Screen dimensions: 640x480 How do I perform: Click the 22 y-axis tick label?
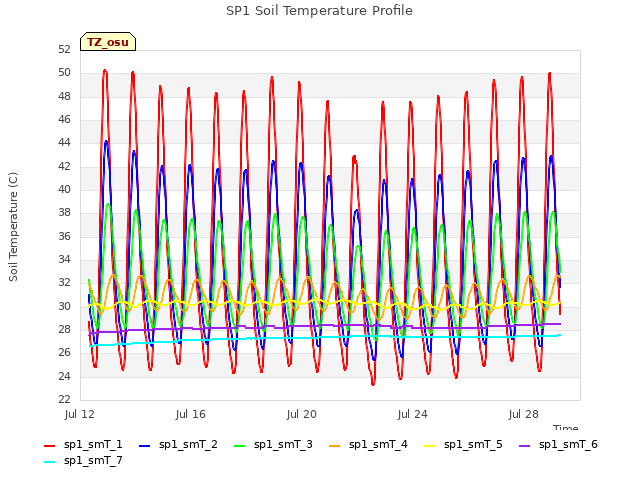click(64, 399)
